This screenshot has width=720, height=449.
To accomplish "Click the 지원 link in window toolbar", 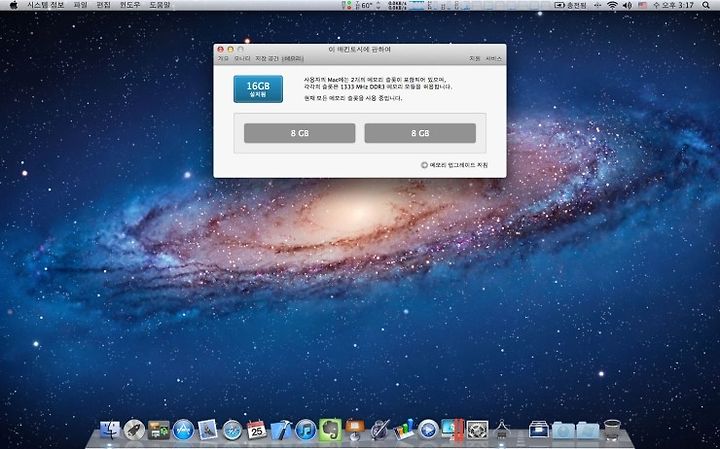I will point(474,59).
